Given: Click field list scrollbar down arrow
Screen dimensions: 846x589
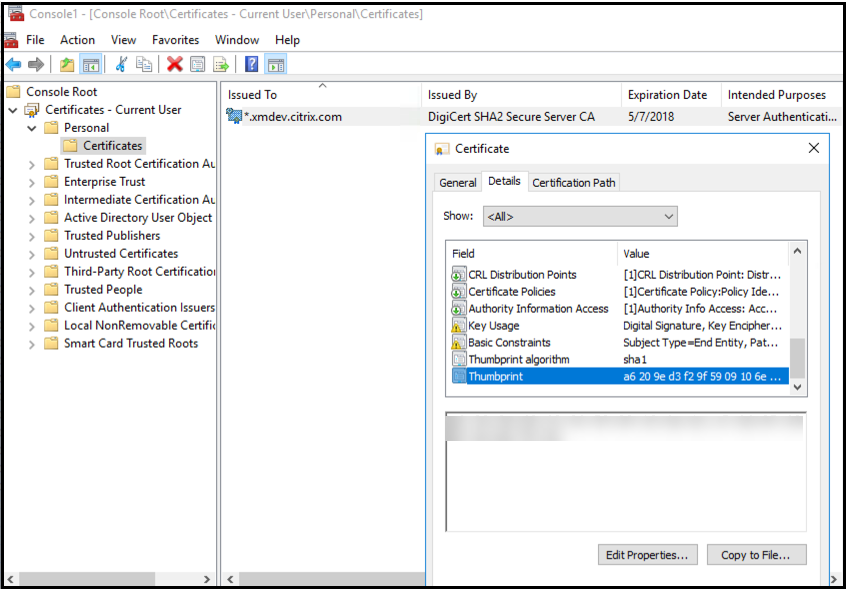Looking at the screenshot, I should (797, 387).
